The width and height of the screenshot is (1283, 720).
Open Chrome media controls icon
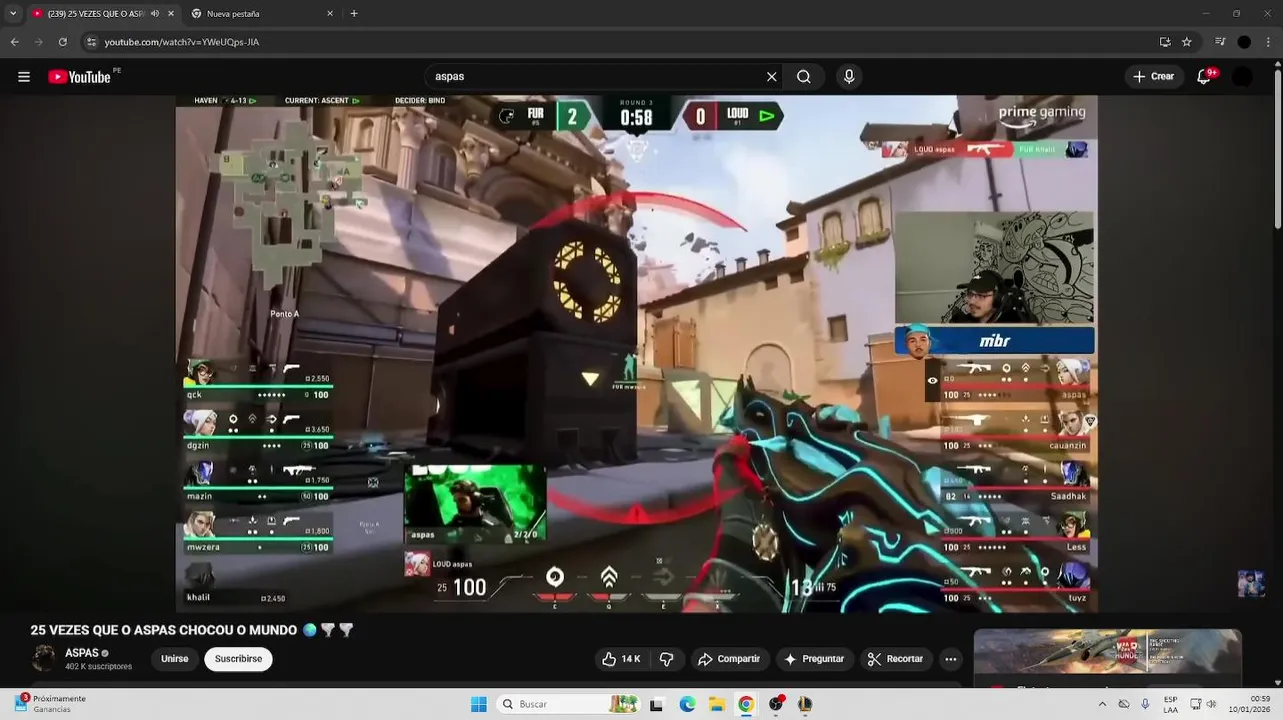pos(1220,42)
